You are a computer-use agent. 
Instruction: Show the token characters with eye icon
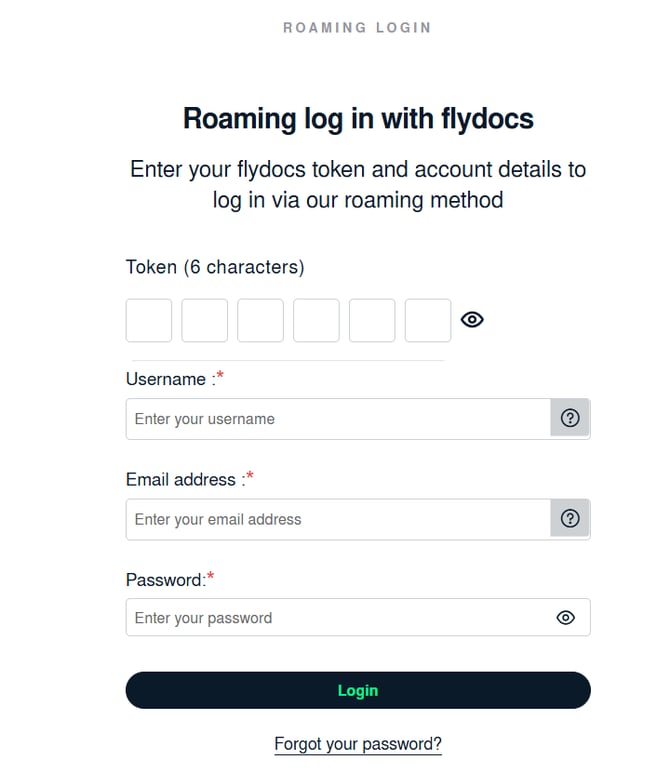click(472, 319)
